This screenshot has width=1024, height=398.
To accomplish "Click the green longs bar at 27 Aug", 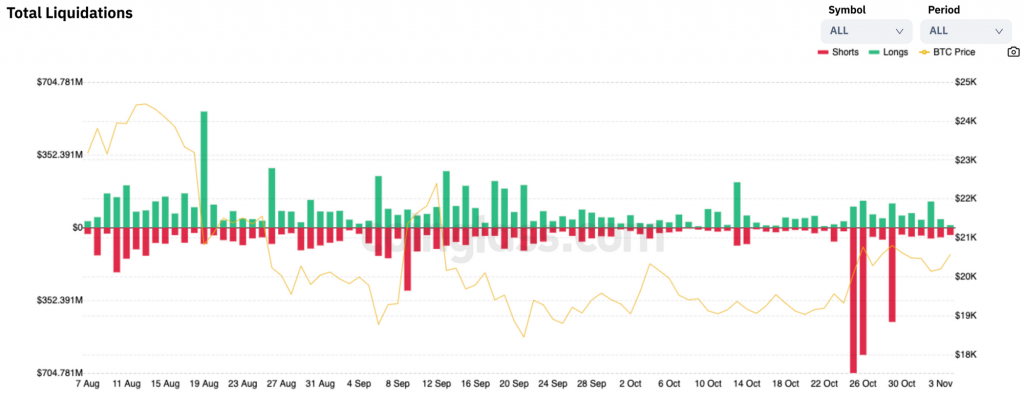I will 272,197.
